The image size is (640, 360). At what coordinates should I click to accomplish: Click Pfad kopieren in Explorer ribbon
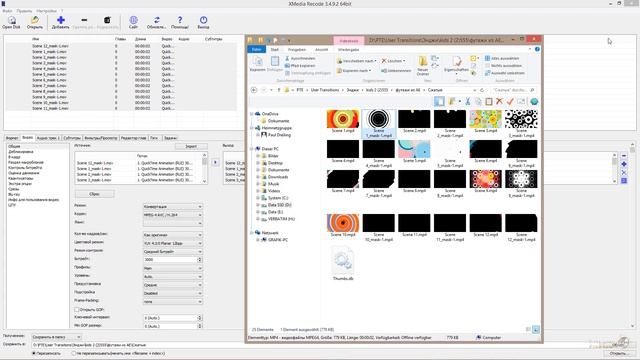pos(300,66)
